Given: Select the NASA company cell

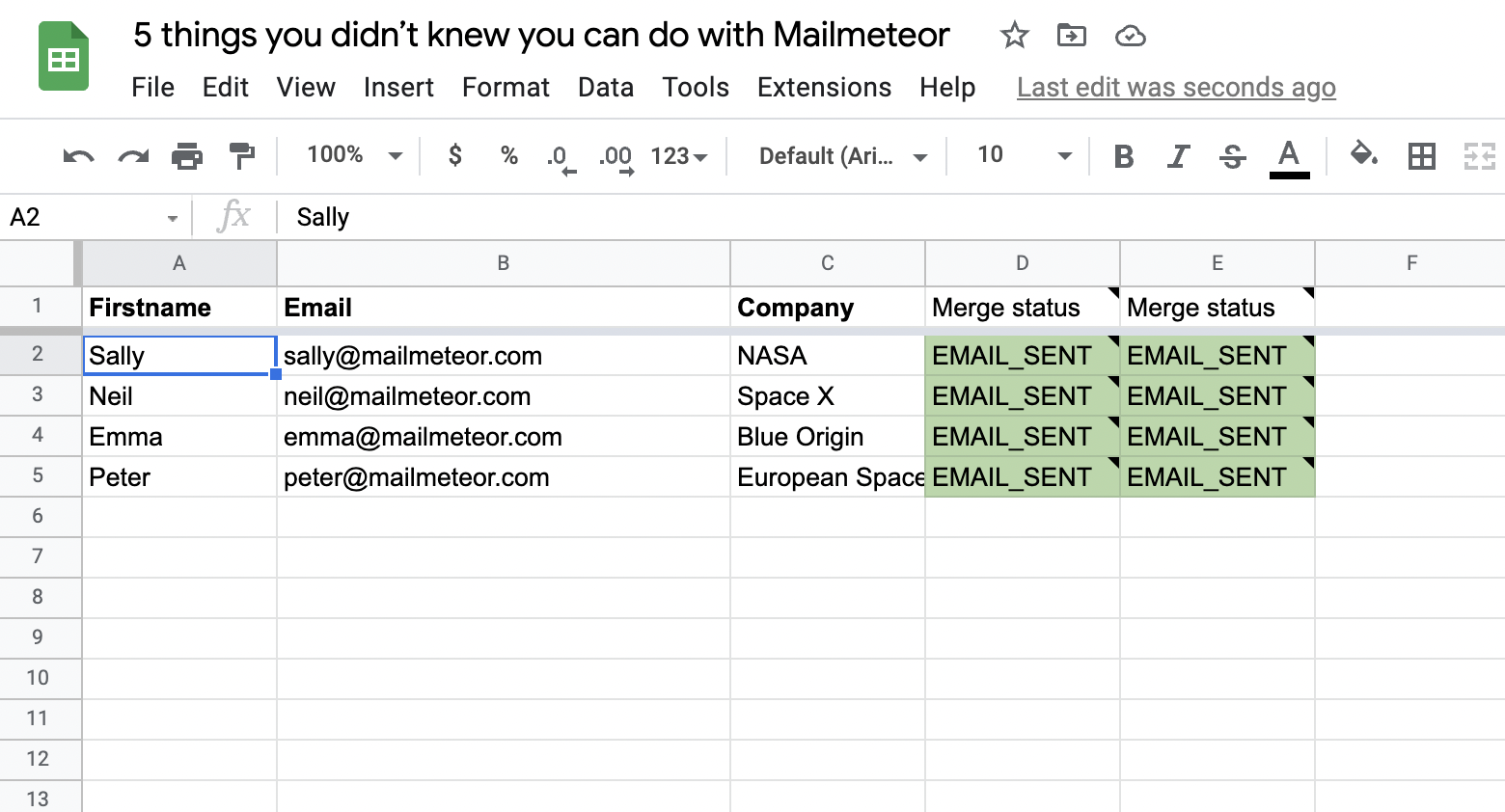Looking at the screenshot, I should click(828, 356).
